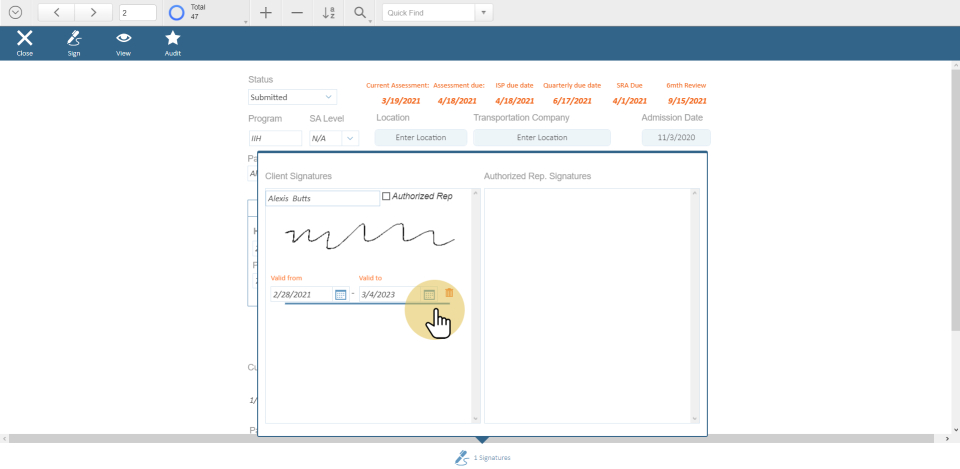Viewport: 960px width, 469px height.
Task: Open the SA Level dropdown
Action: tap(349, 138)
